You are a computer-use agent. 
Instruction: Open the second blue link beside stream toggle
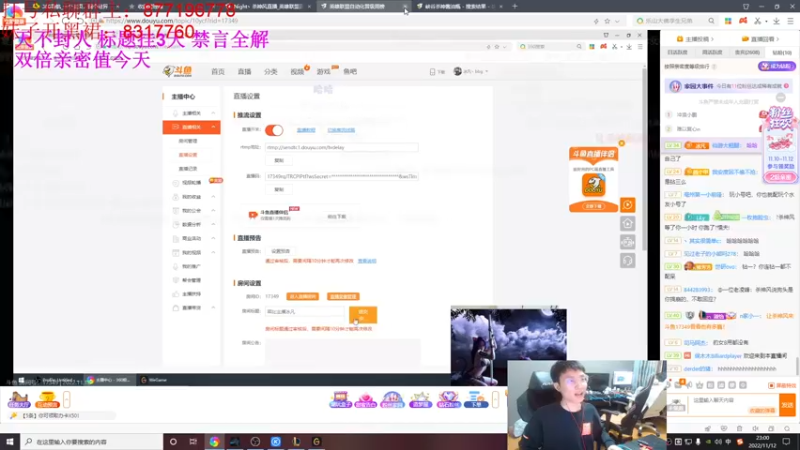point(341,130)
